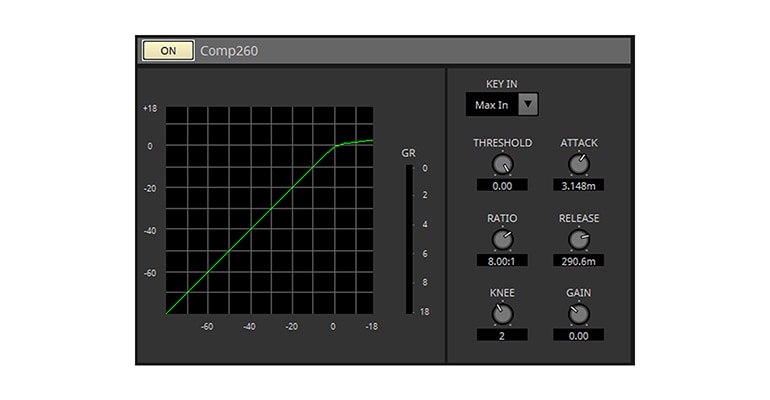Open the KEY IN dropdown arrow
This screenshot has width=770, height=400.
point(528,104)
